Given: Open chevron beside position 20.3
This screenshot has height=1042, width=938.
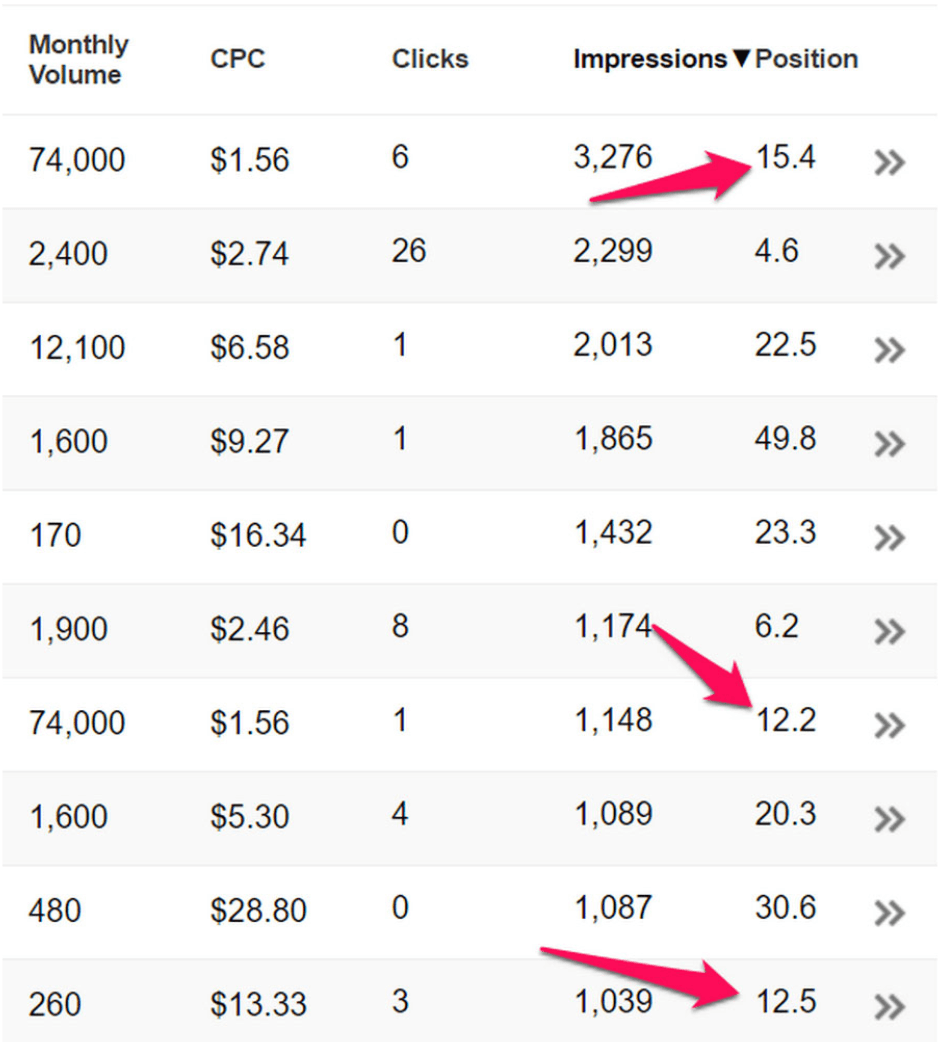Looking at the screenshot, I should click(890, 819).
